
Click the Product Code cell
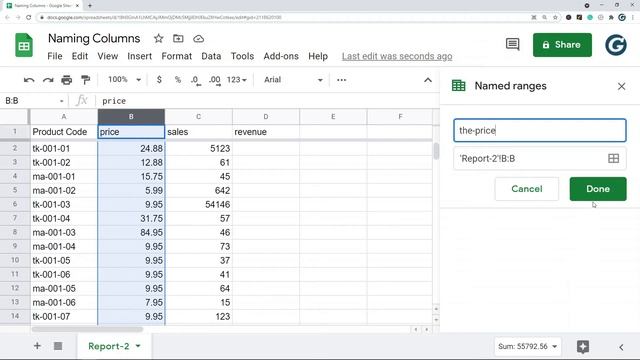click(64, 132)
